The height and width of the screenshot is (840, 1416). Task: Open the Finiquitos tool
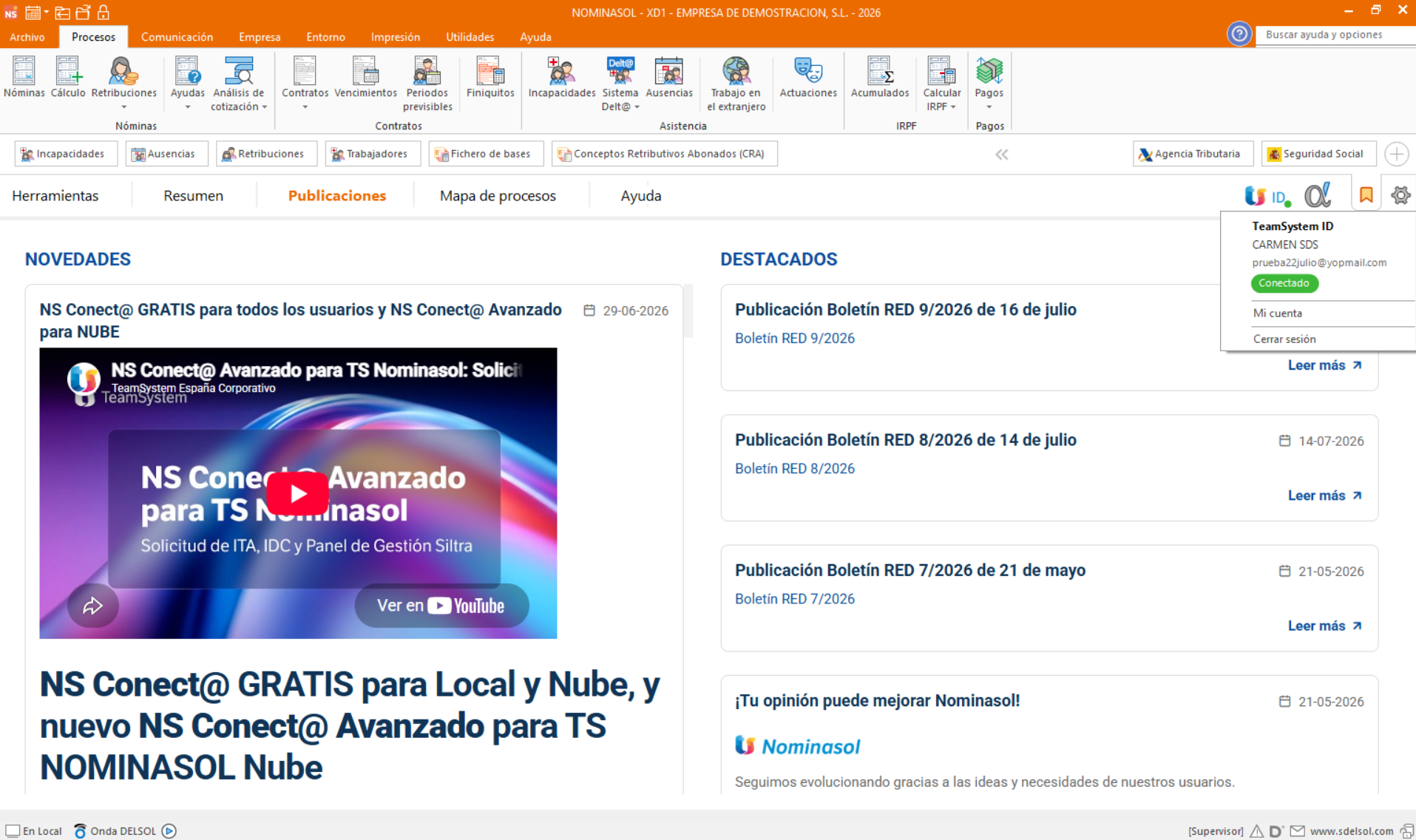click(490, 78)
